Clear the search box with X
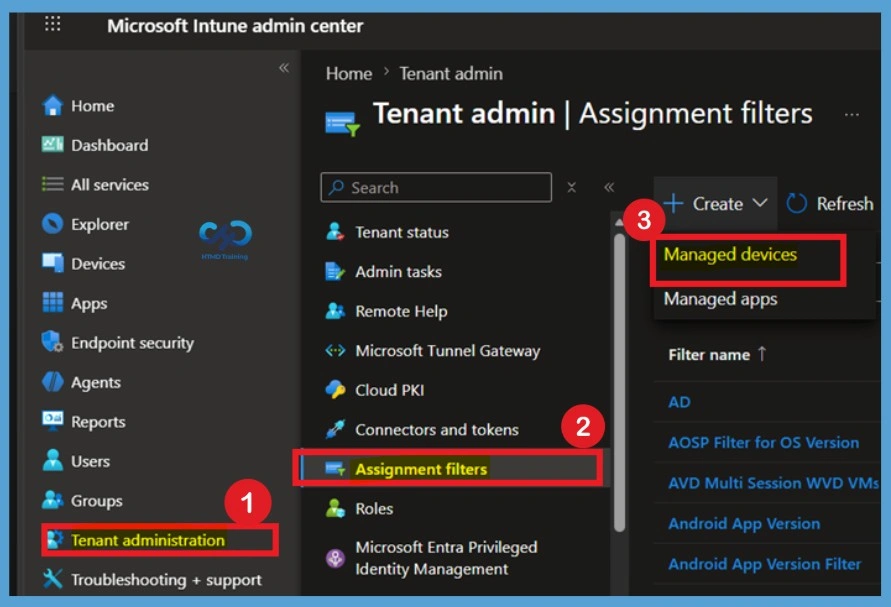The image size is (891, 607). tap(572, 187)
